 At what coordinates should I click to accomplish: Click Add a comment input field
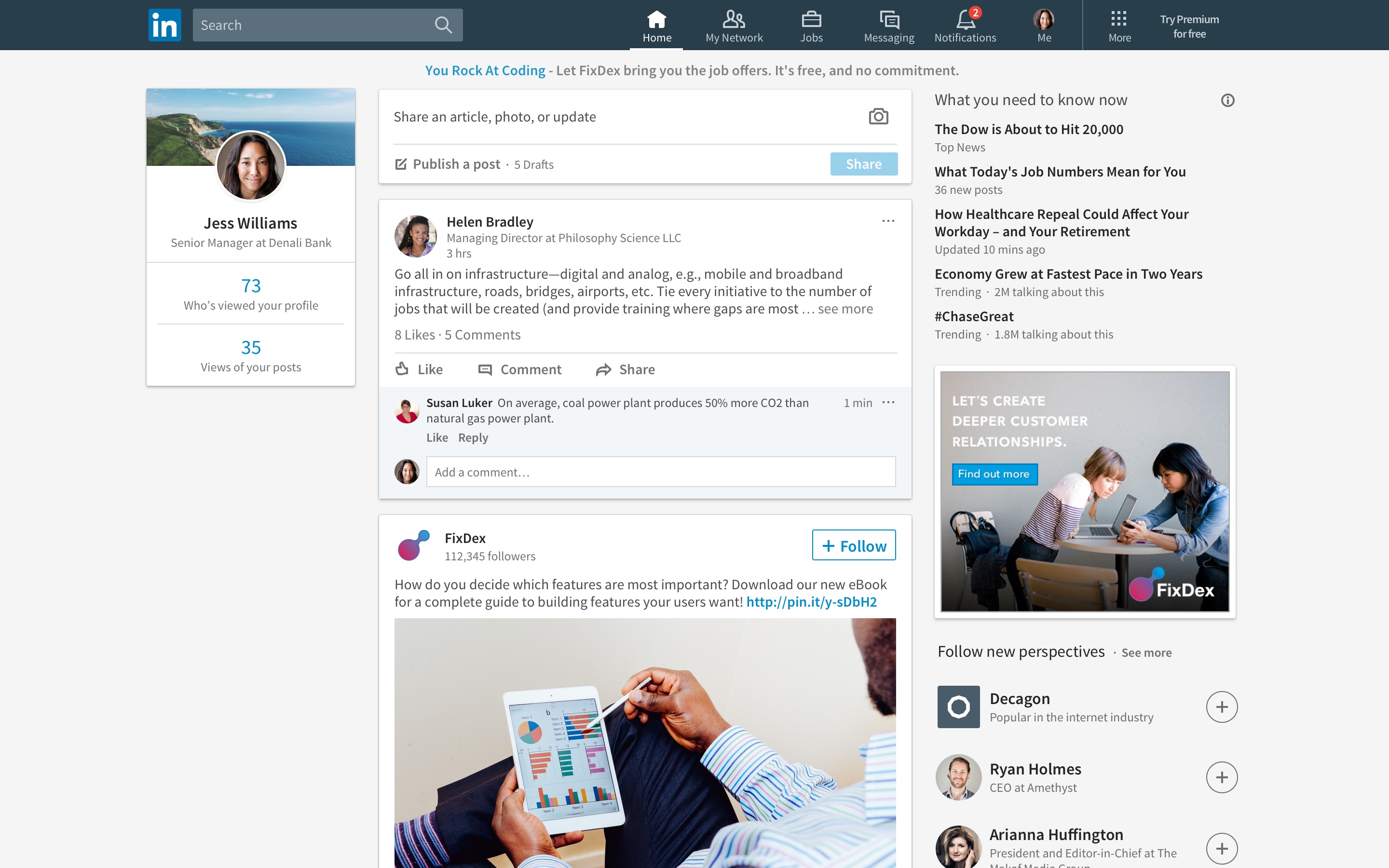click(x=660, y=472)
